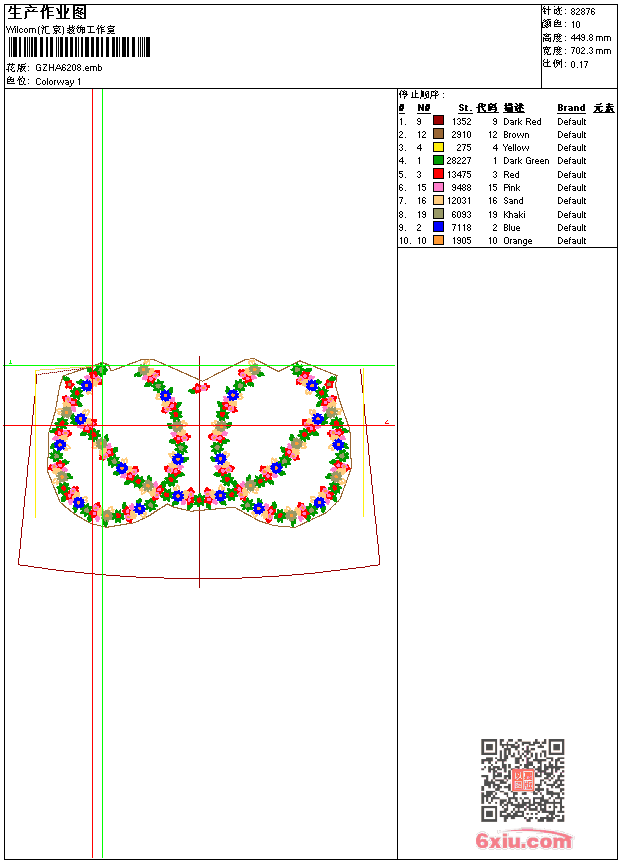Click the Default brand in Orange row
The height and width of the screenshot is (860, 620).
pos(572,241)
